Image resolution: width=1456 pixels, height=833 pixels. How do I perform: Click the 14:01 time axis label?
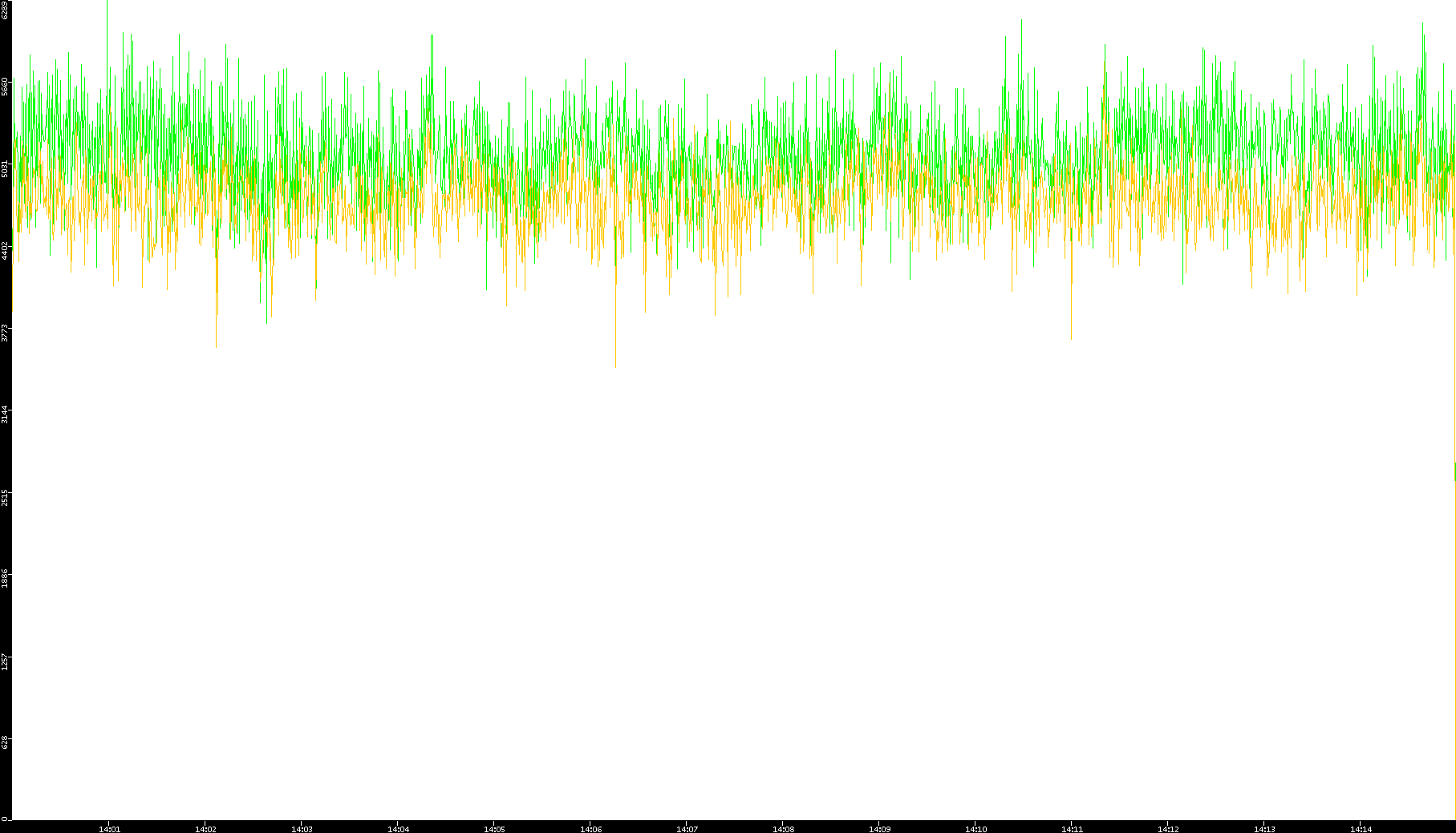point(109,829)
